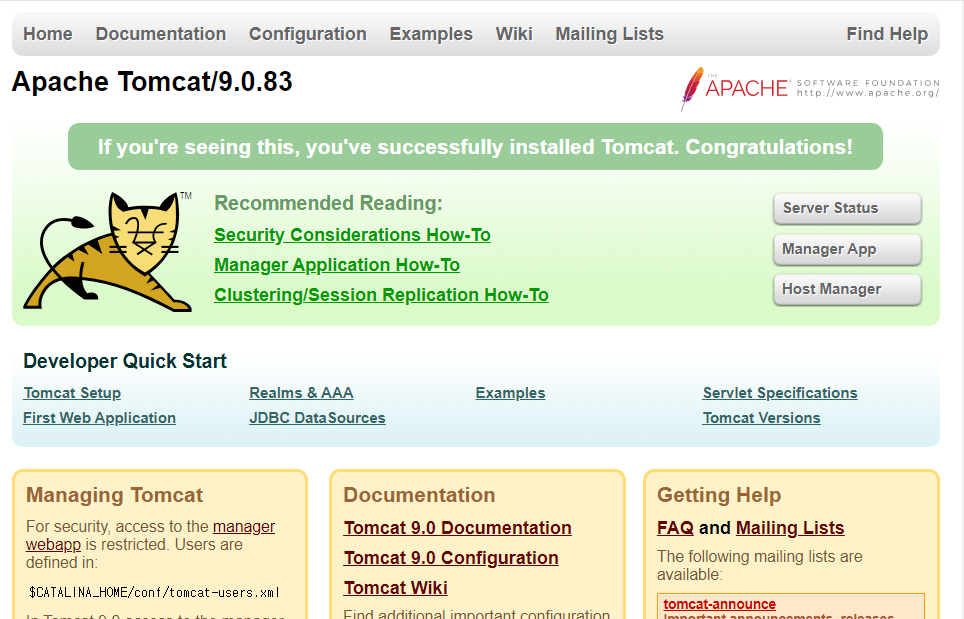Open Mailing Lists in the navigation bar
The width and height of the screenshot is (964, 619).
click(x=609, y=34)
